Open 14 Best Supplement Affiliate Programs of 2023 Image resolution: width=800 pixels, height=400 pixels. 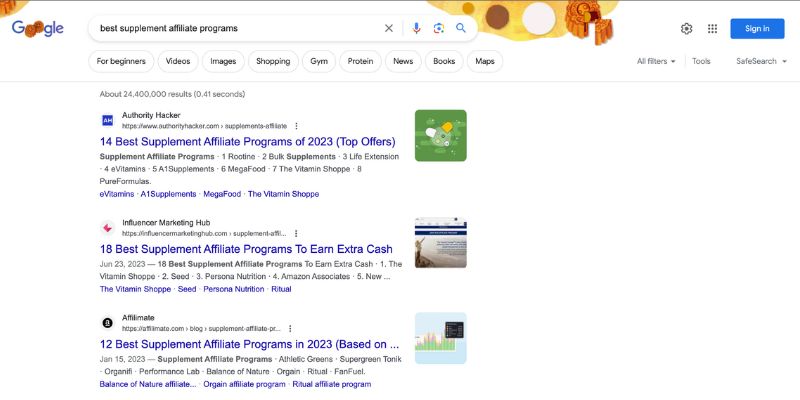pos(247,141)
